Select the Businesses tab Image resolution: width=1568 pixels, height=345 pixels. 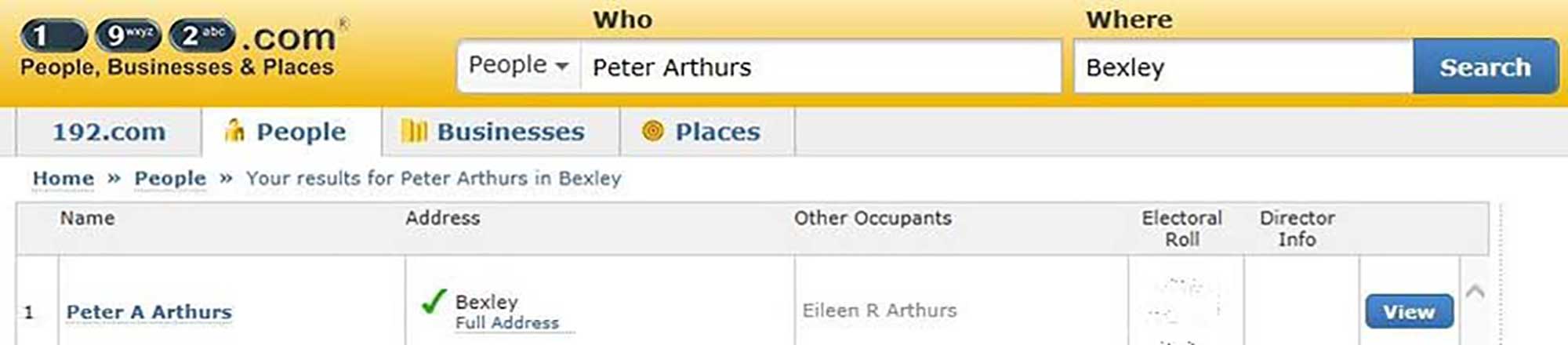pos(510,132)
